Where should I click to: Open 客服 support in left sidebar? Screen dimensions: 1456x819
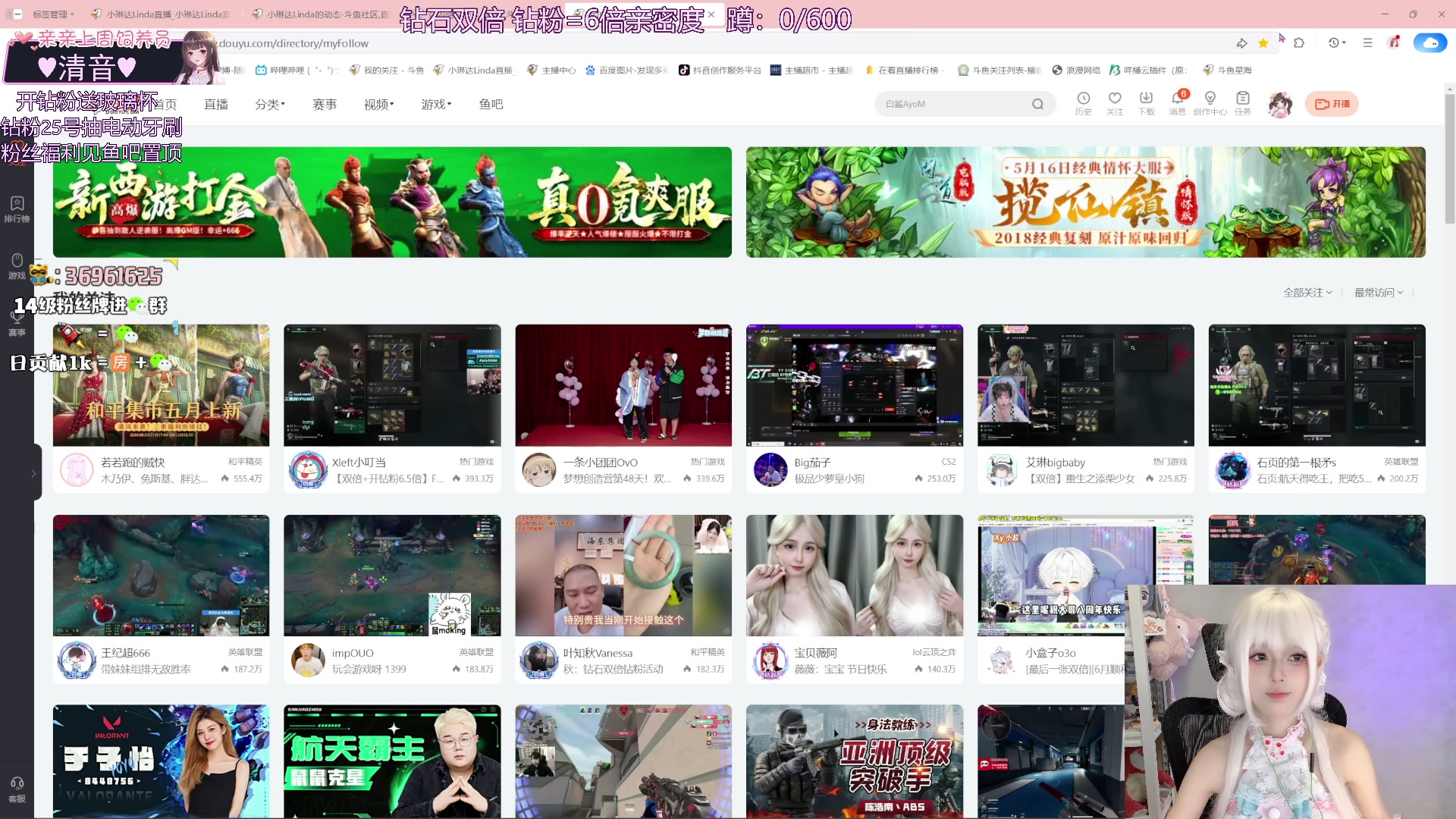coord(17,789)
